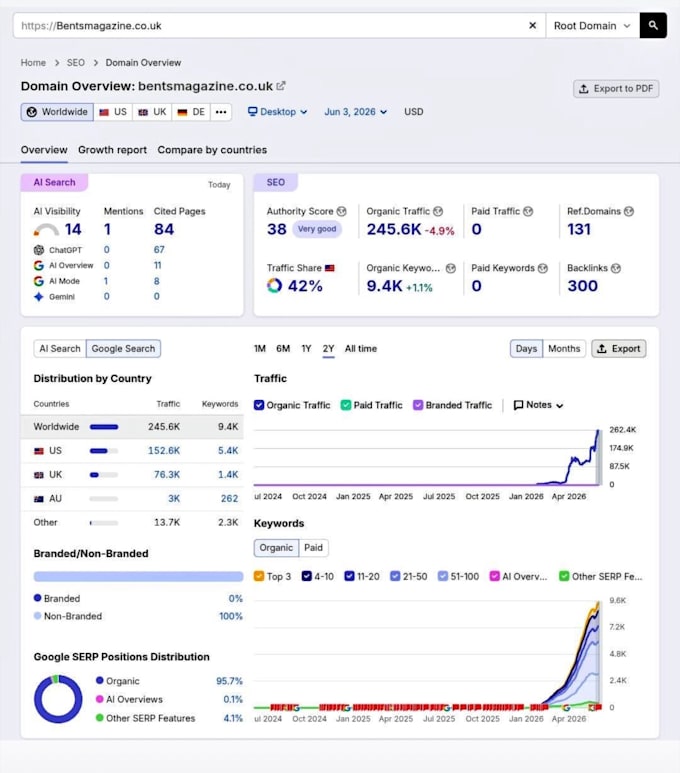Image resolution: width=680 pixels, height=773 pixels.
Task: Click the ChatGPT logo icon
Action: coord(39,250)
